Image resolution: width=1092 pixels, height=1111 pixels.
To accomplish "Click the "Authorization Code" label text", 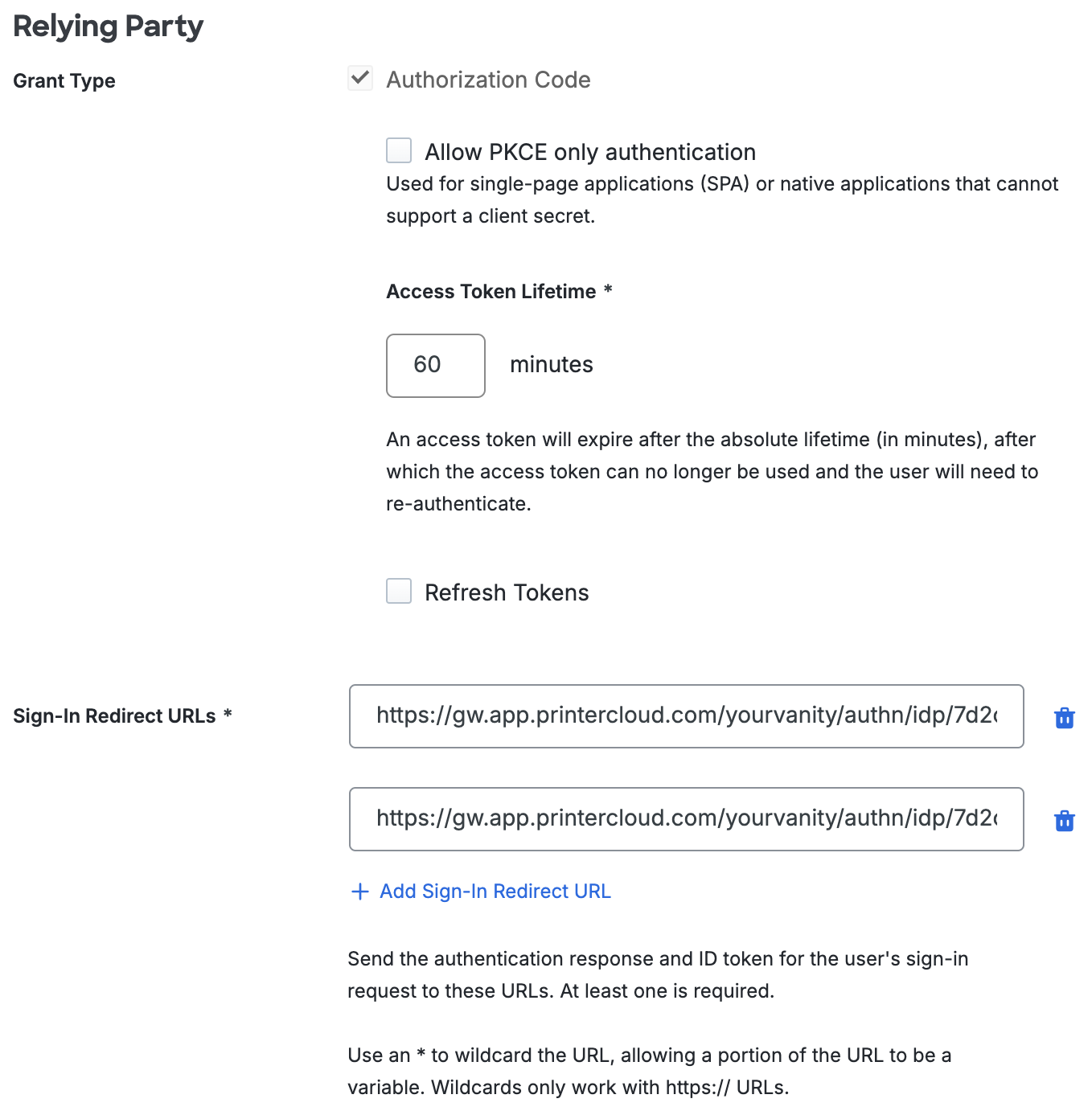I will (x=488, y=80).
